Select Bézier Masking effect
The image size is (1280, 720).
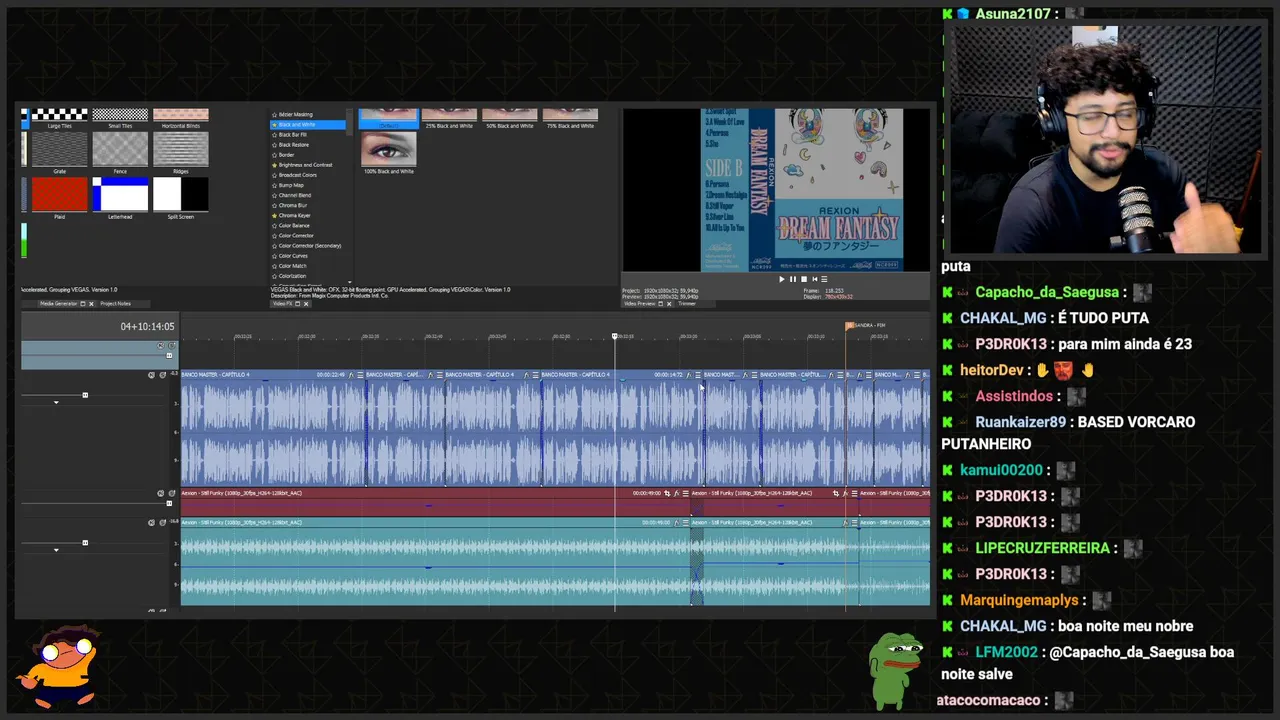296,115
